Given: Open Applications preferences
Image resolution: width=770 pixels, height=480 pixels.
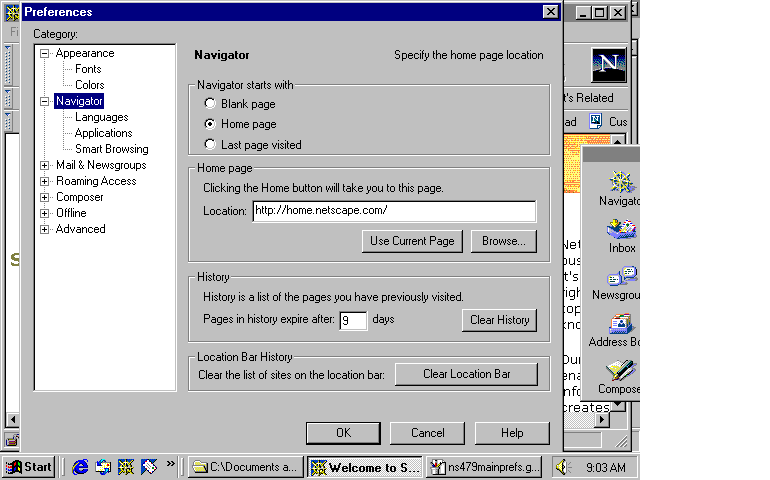Looking at the screenshot, I should point(103,133).
